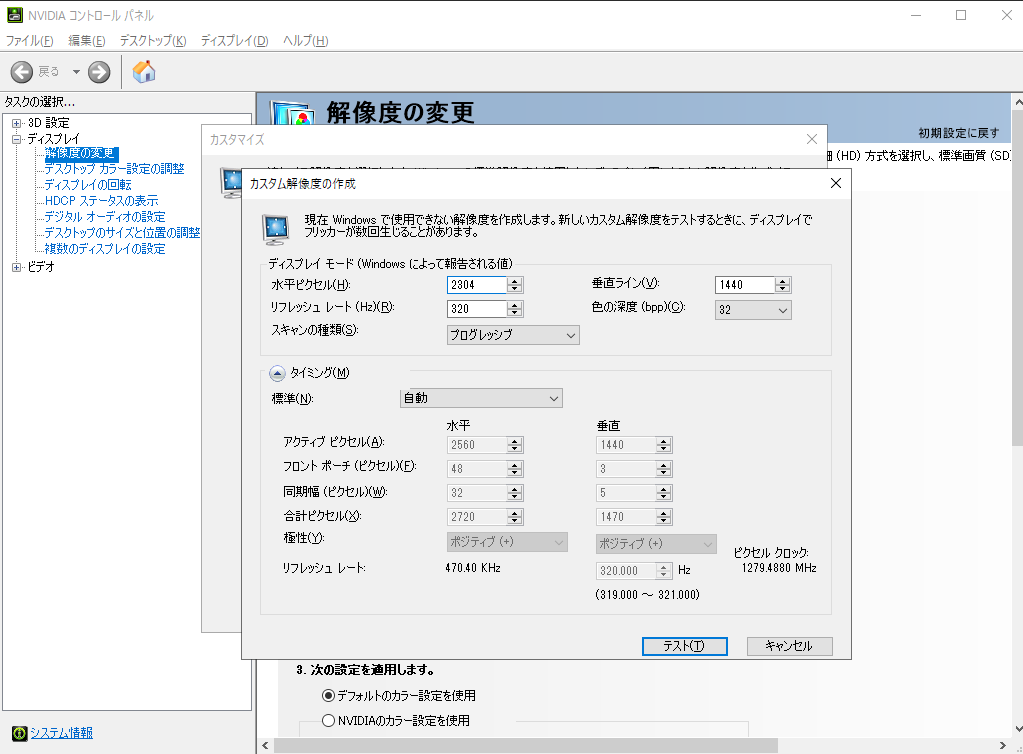
Task: Click monitor icon in custom resolution dialog
Action: 274,229
